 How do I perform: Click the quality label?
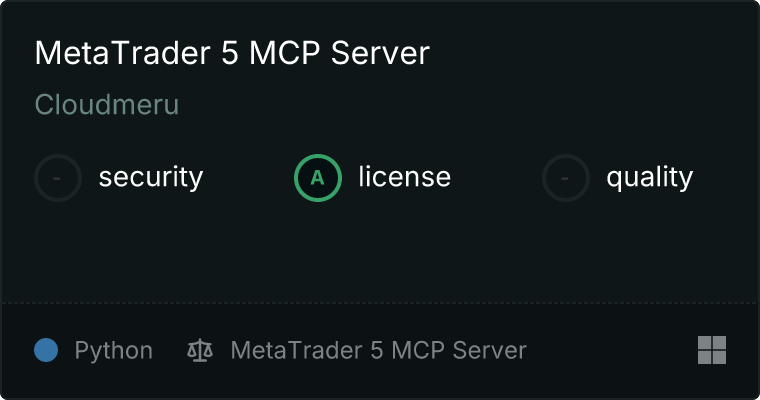pyautogui.click(x=649, y=177)
